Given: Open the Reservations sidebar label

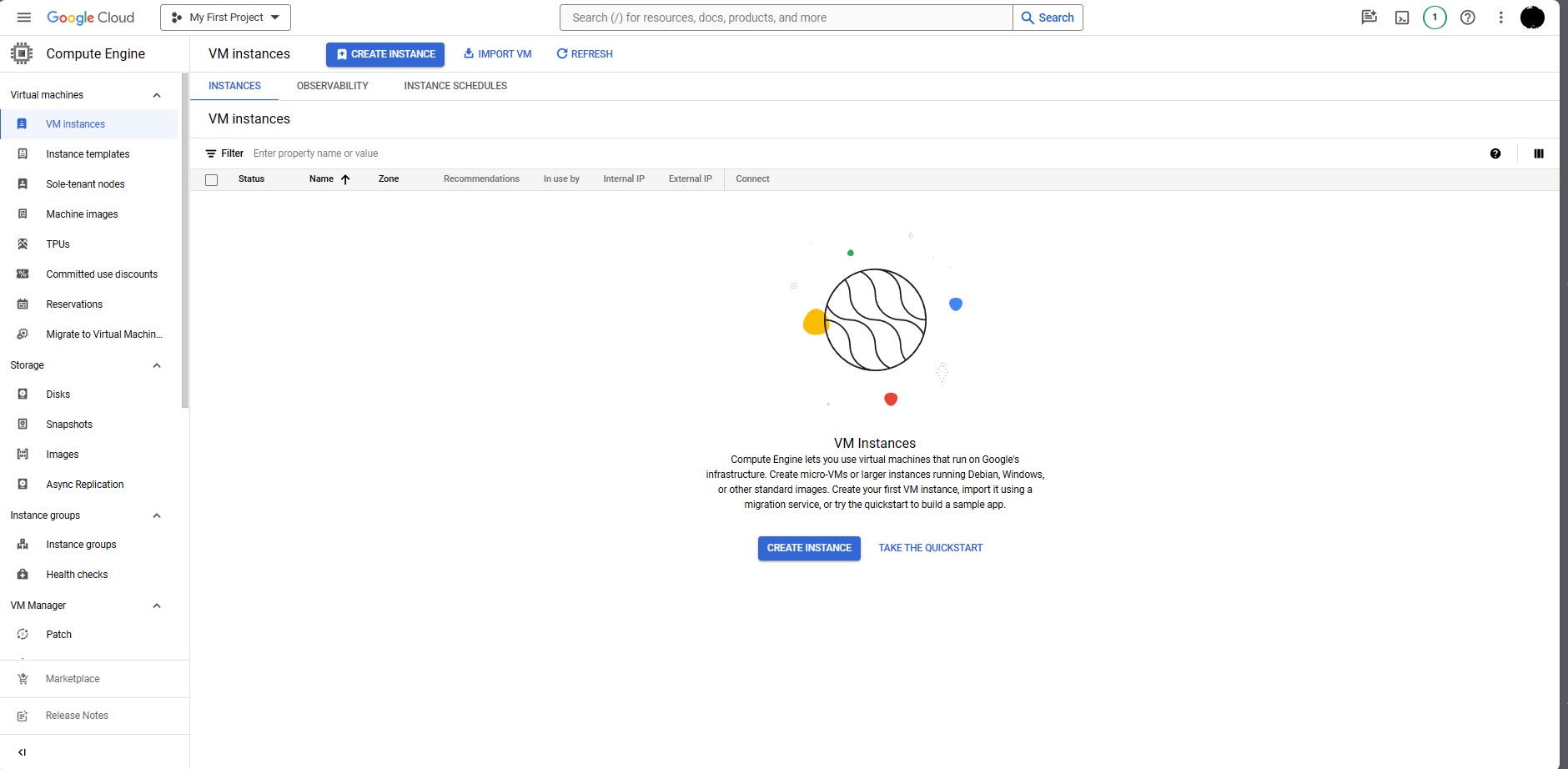Looking at the screenshot, I should click(x=74, y=304).
